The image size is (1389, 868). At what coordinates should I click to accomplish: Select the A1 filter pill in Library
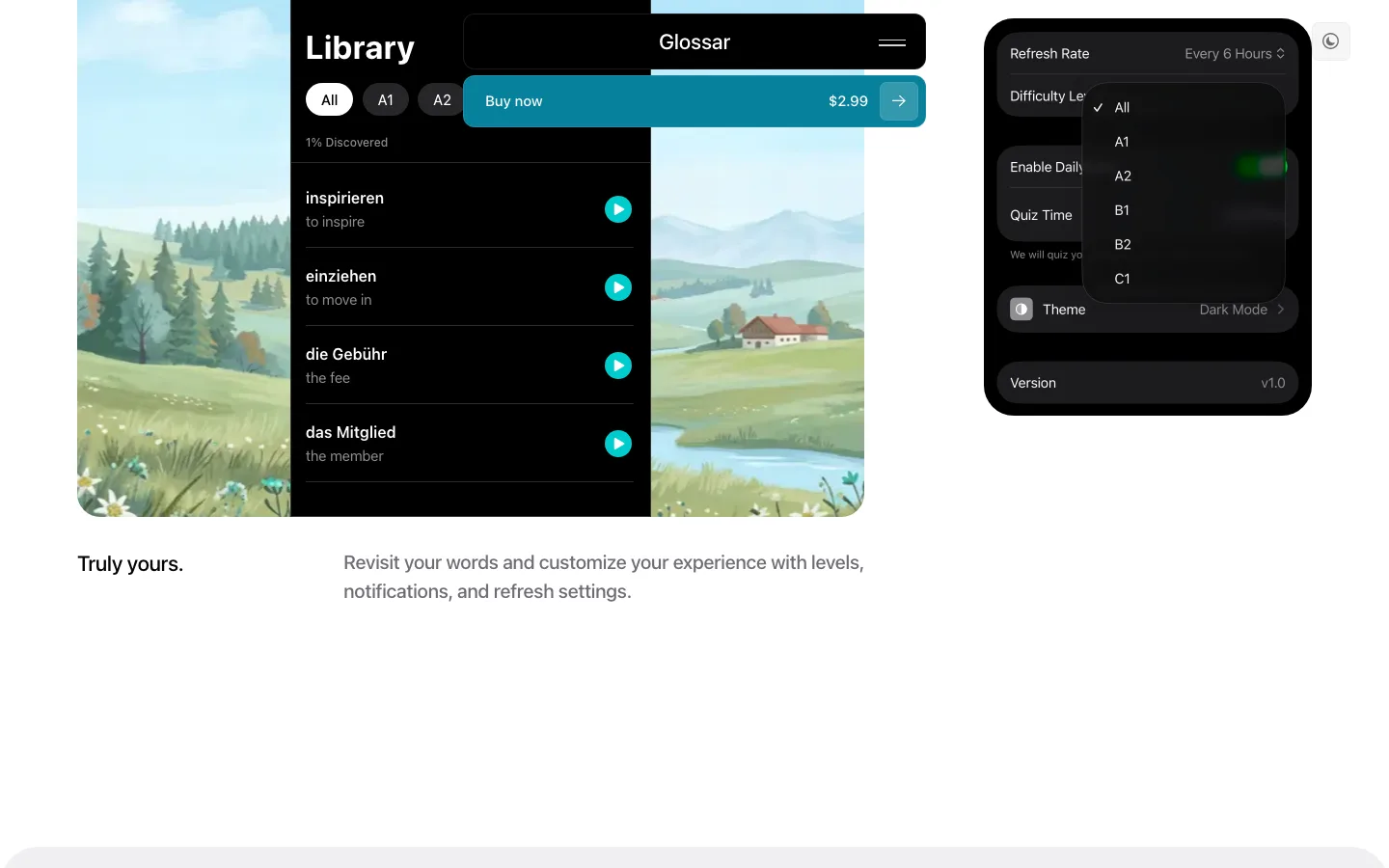click(386, 100)
